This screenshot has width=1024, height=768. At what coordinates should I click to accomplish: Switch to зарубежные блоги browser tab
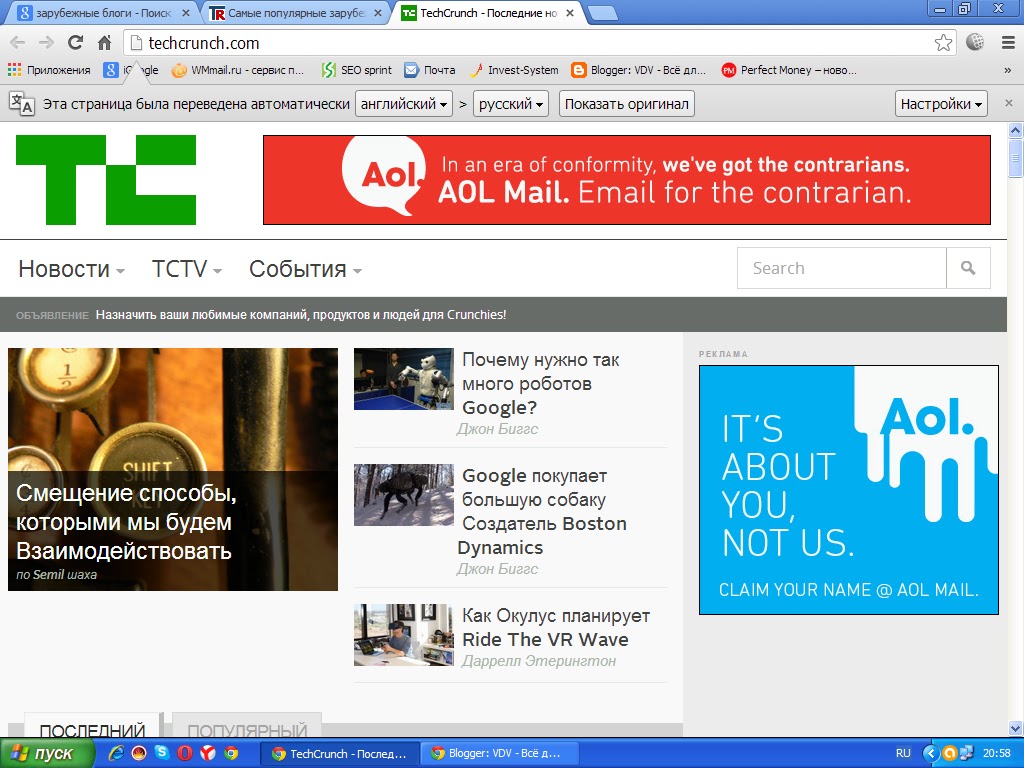(103, 13)
